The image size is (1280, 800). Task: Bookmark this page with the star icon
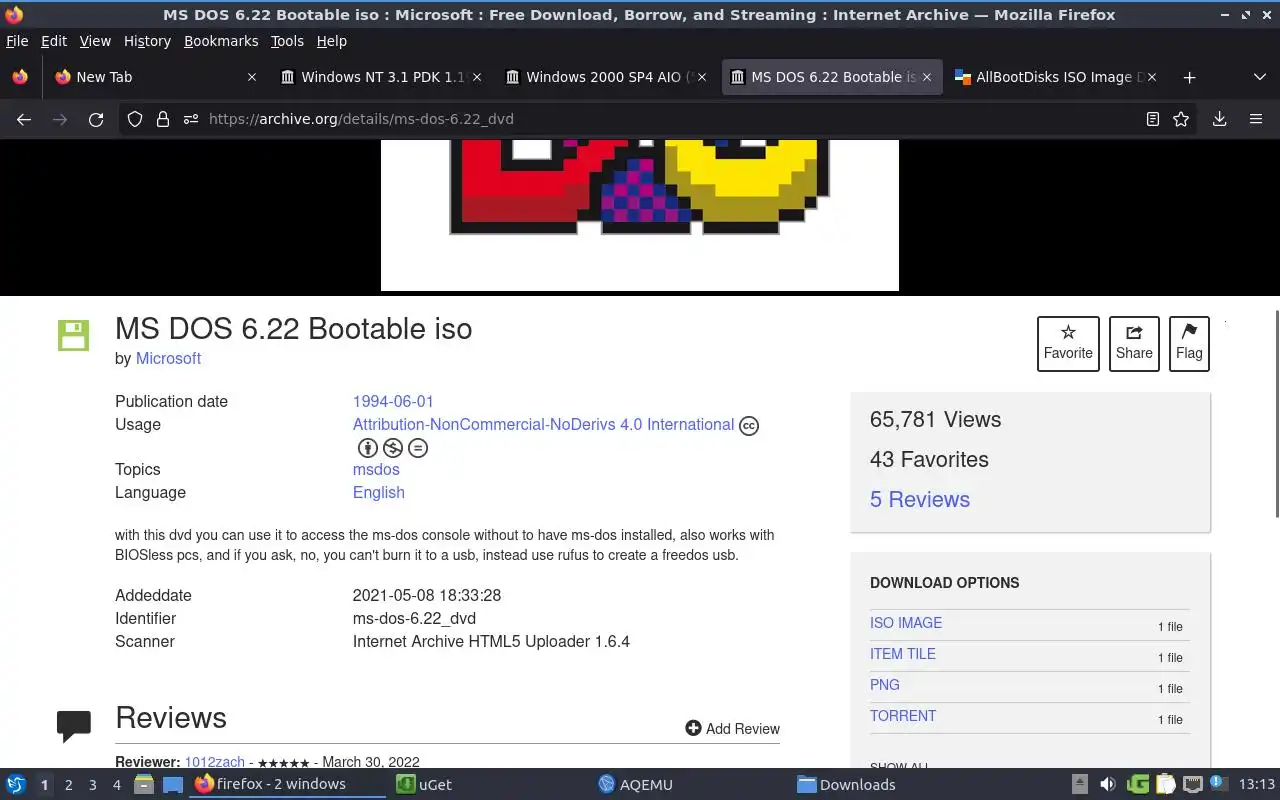[x=1181, y=119]
